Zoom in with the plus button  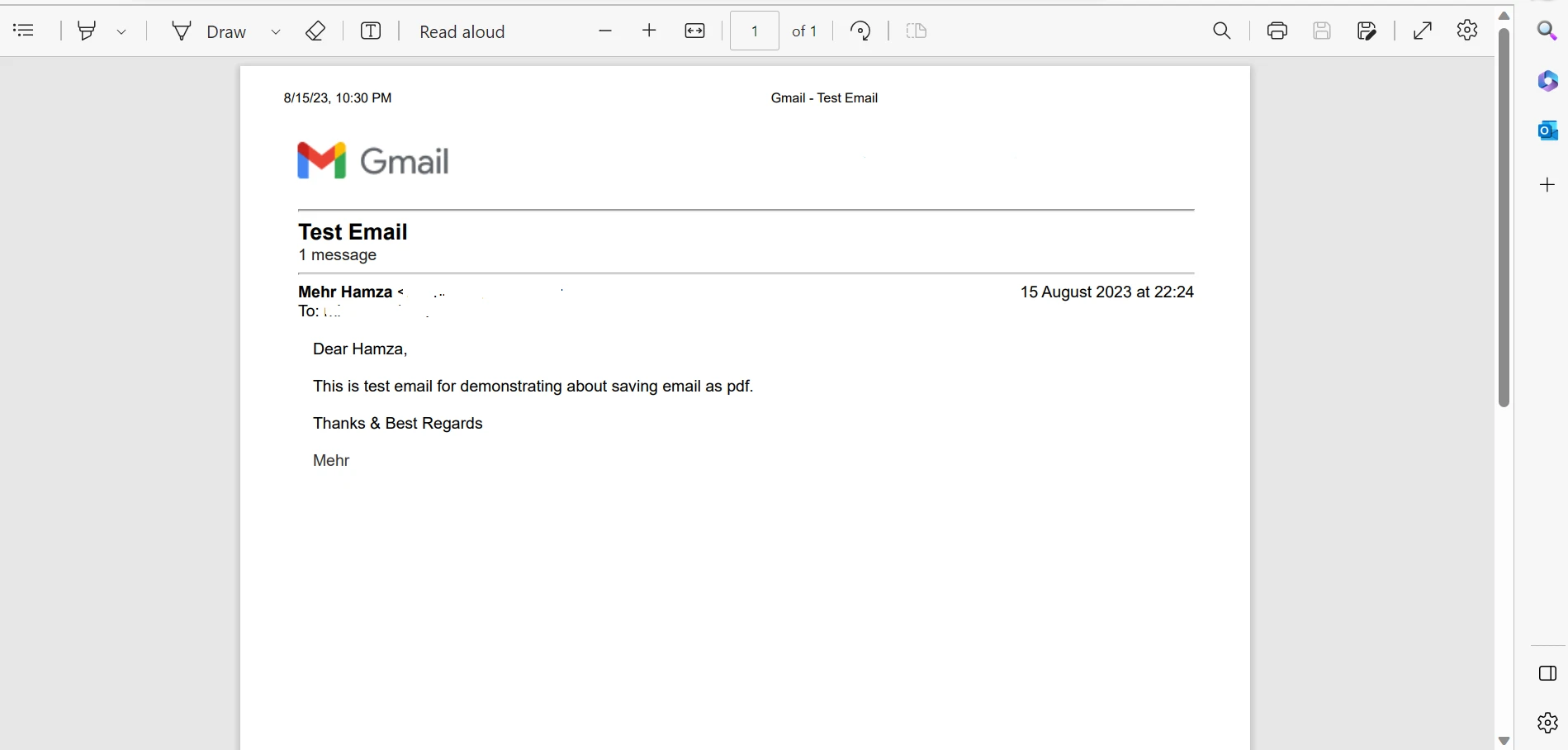click(650, 31)
